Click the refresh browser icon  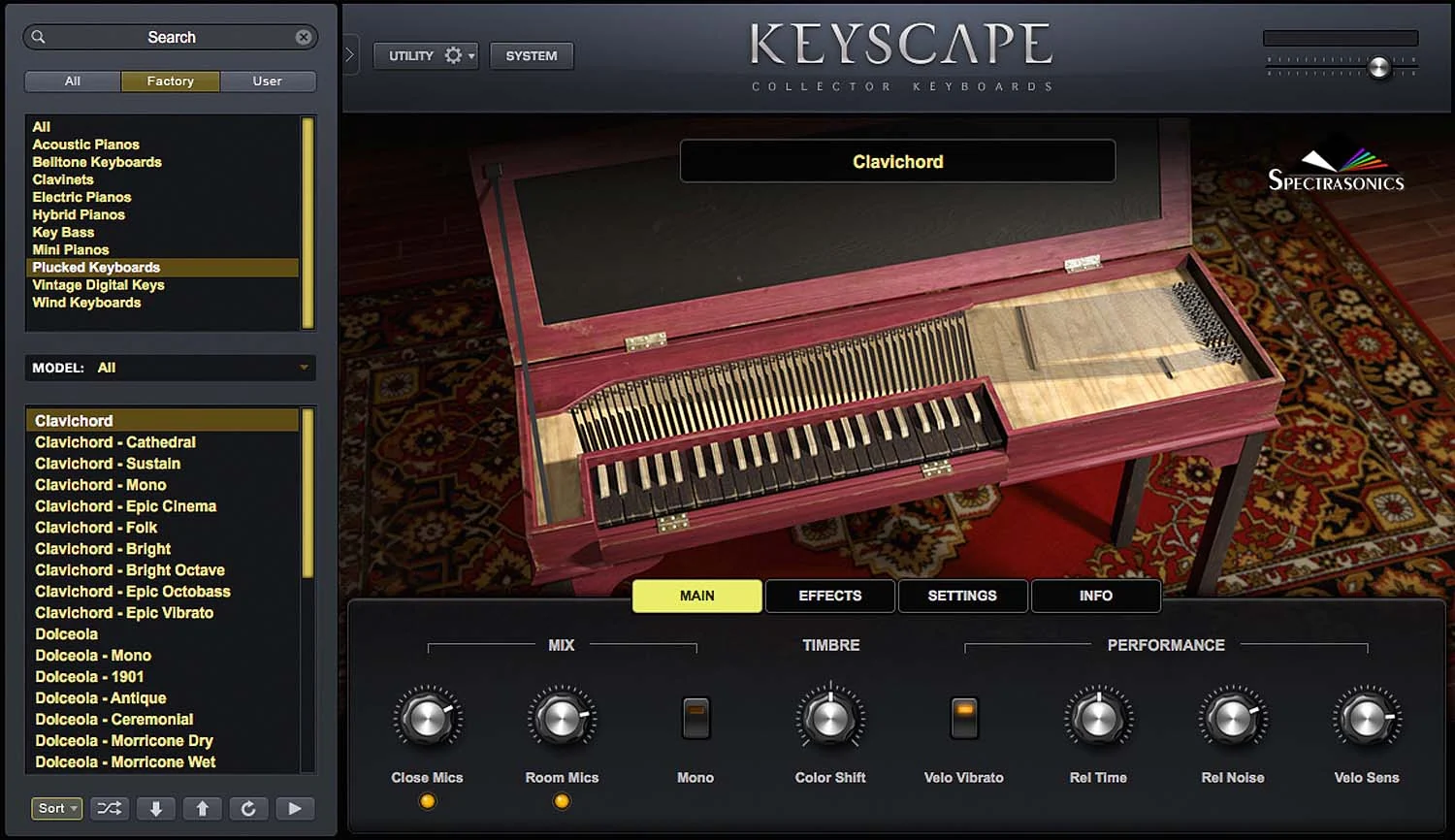248,808
